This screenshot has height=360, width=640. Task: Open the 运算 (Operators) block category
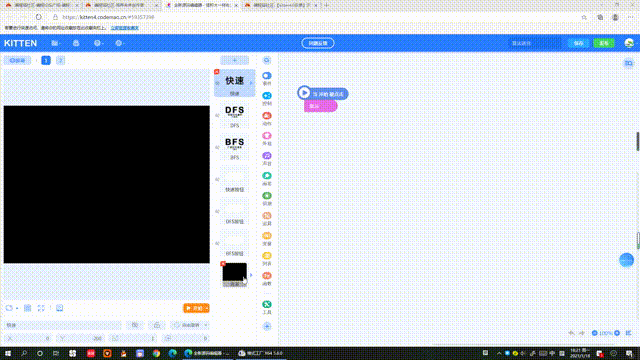[x=267, y=218]
